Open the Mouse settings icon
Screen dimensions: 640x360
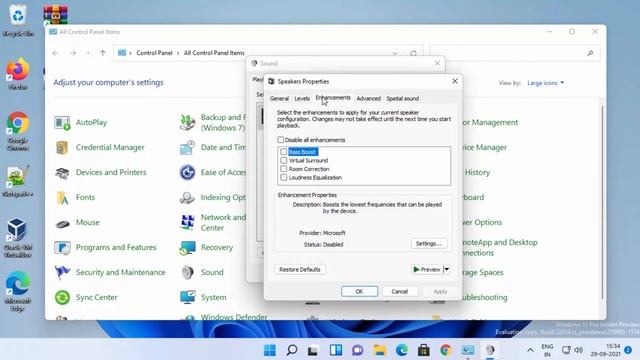[x=62, y=223]
